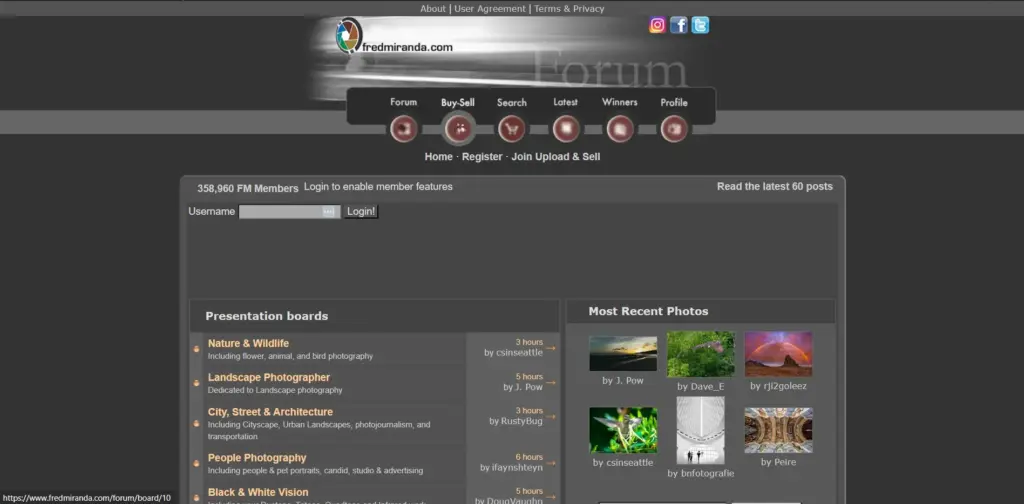Viewport: 1024px width, 504px height.
Task: Open the green forest thumbnail by Dave_E
Action: [x=701, y=354]
